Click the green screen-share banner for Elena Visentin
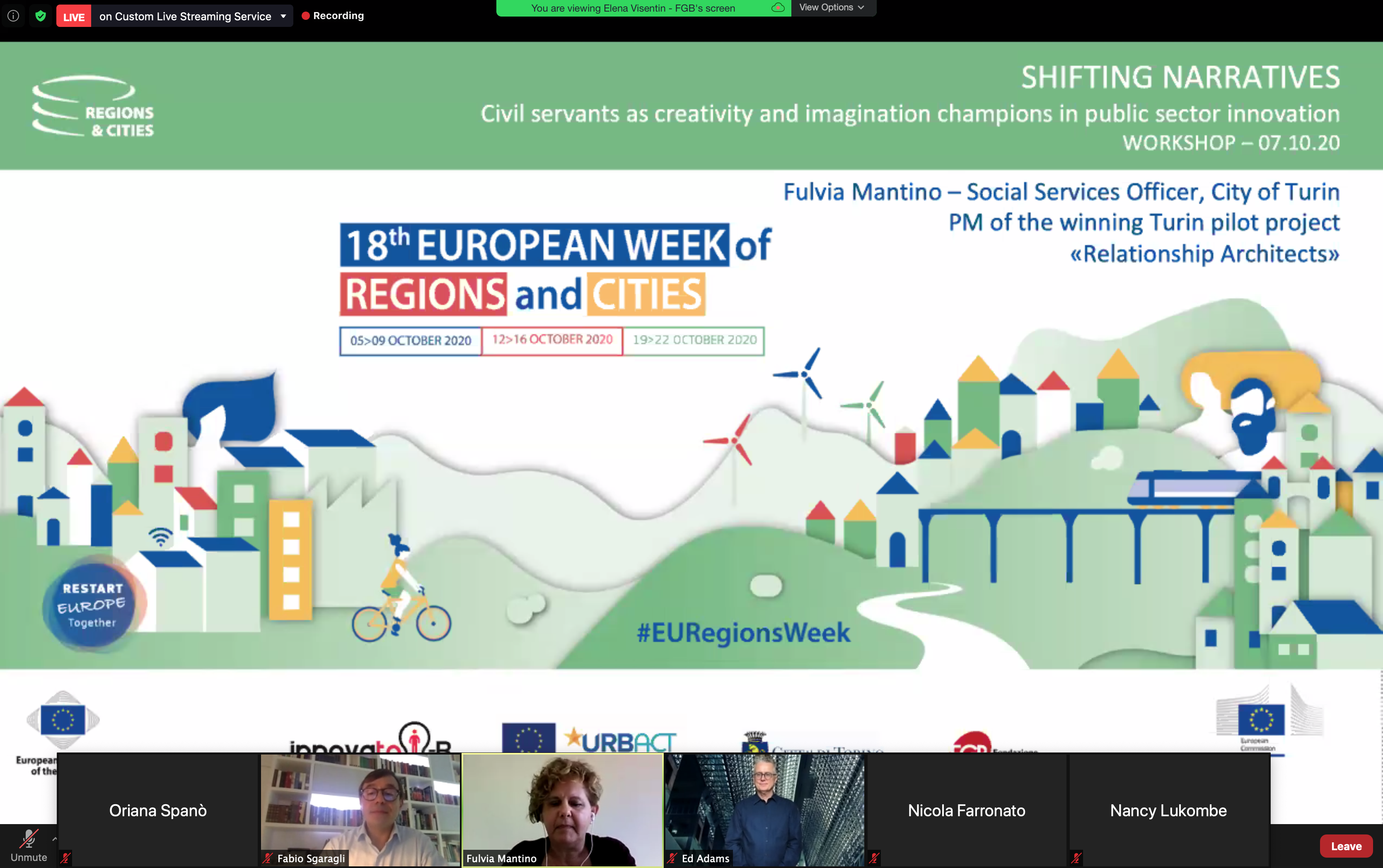This screenshot has height=868, width=1383. (633, 8)
